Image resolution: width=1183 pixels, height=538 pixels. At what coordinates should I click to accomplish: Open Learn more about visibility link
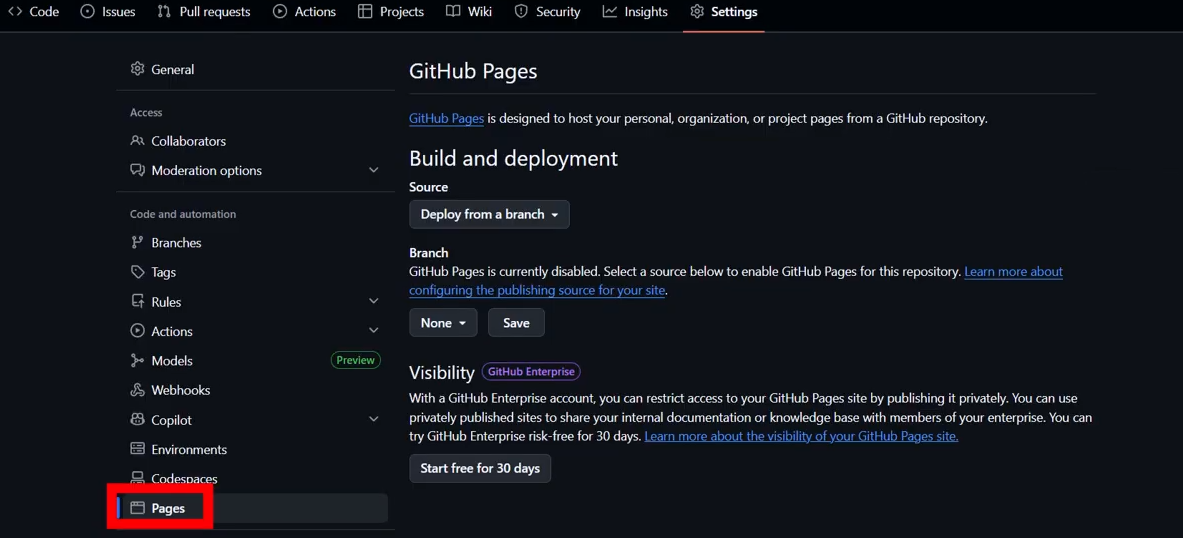[x=801, y=436]
